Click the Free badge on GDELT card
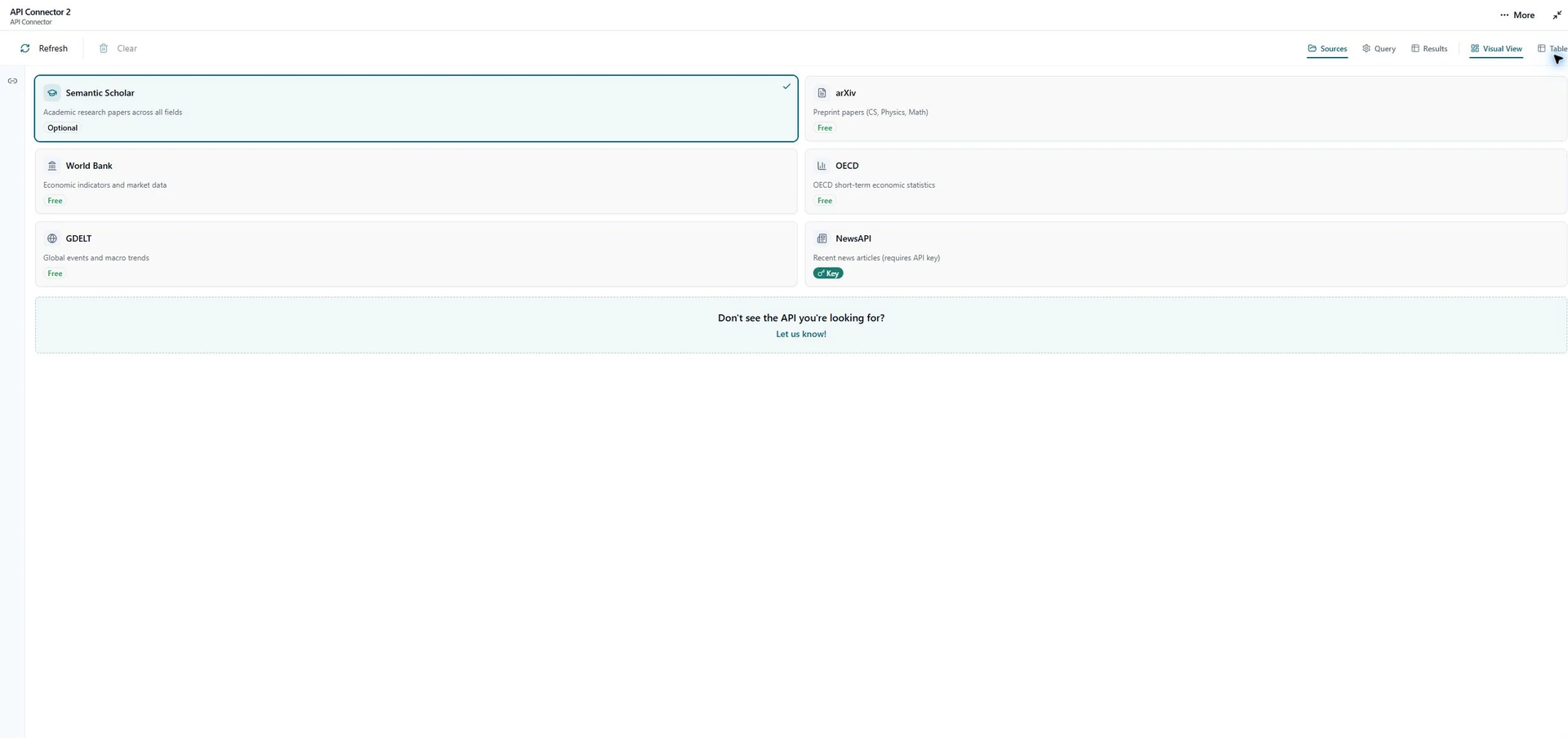The height and width of the screenshot is (738, 1568). click(x=55, y=273)
